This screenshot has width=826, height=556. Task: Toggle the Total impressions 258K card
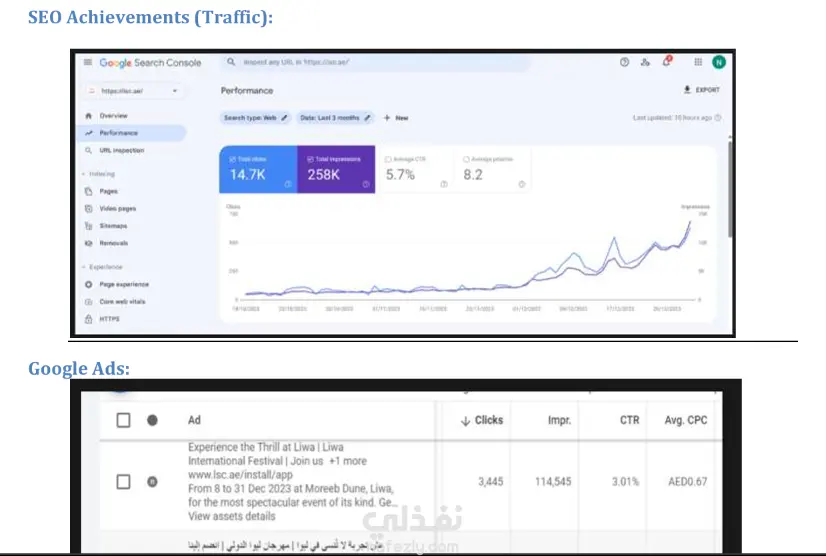(x=336, y=169)
